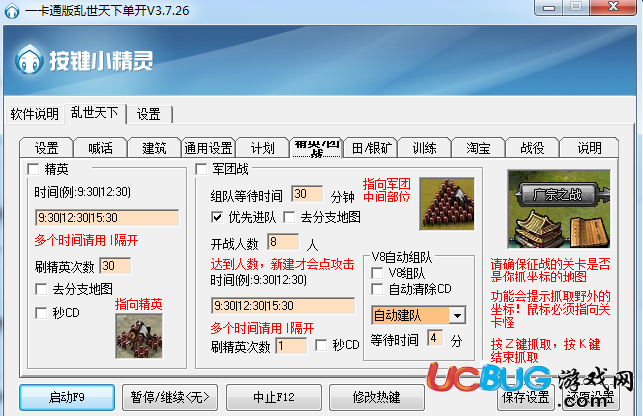Uncheck the 优先进队 checkbox
This screenshot has height=416, width=643.
pyautogui.click(x=217, y=217)
